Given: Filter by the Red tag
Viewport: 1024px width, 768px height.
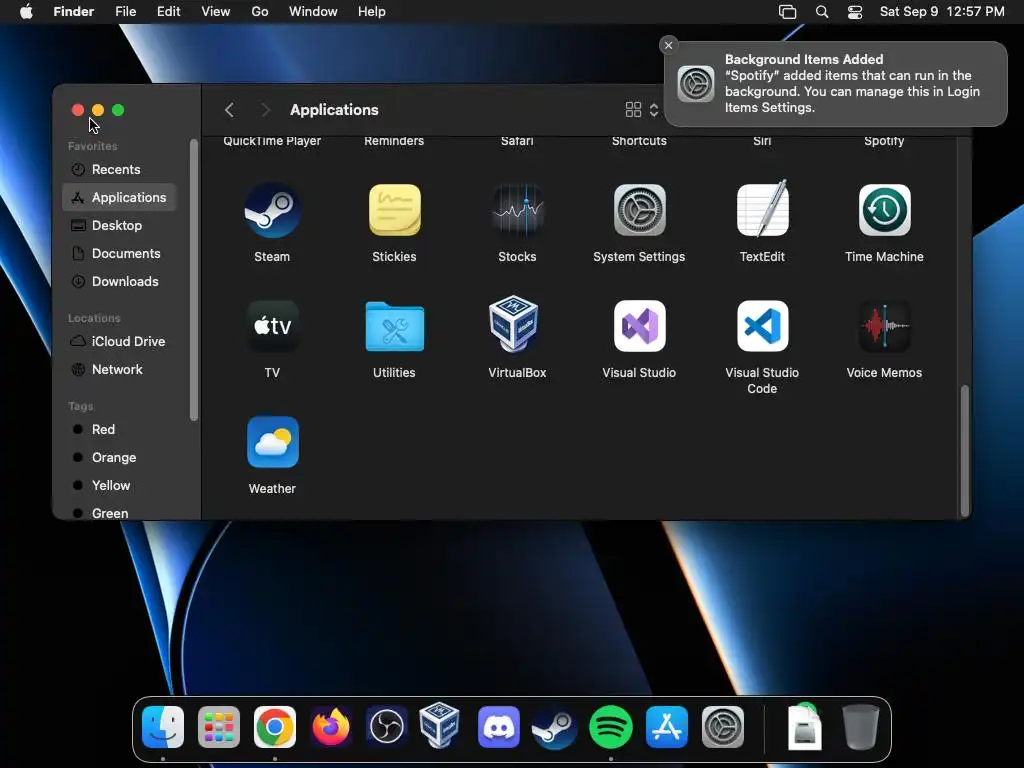Looking at the screenshot, I should (119, 430).
